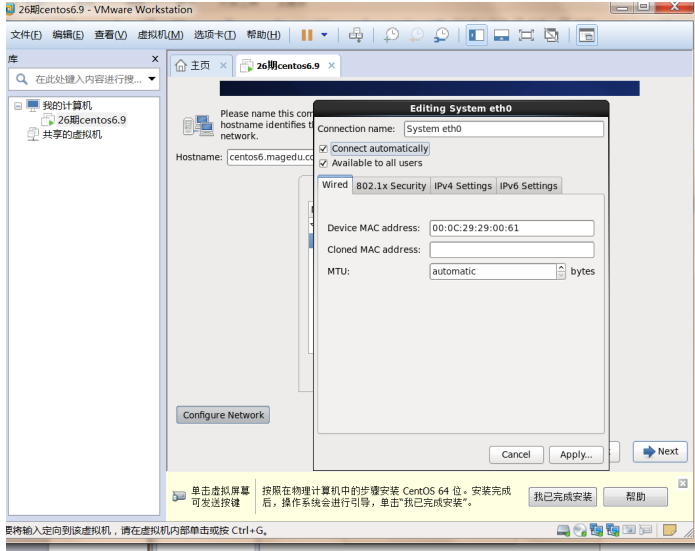Click the display status icon
The height and width of the screenshot is (551, 695).
coord(629,530)
